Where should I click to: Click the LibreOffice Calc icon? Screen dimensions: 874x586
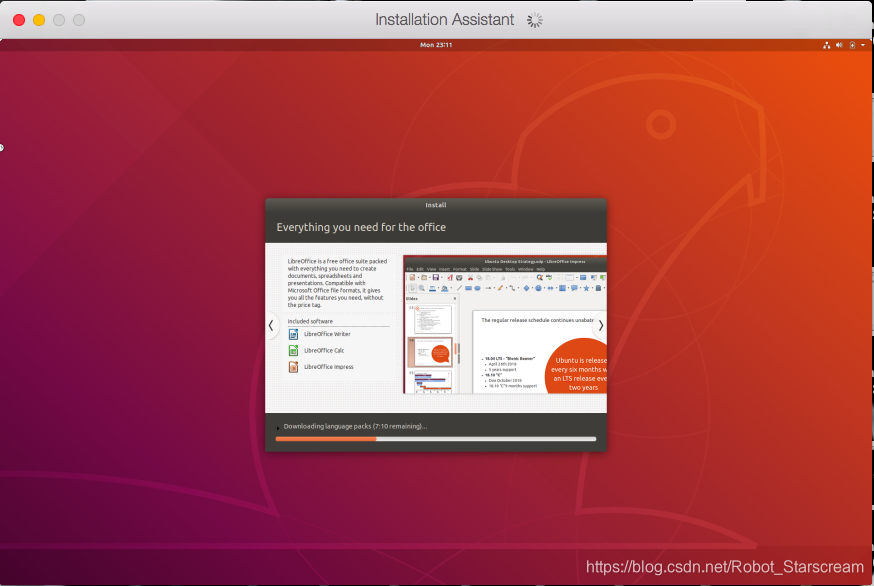(x=293, y=350)
